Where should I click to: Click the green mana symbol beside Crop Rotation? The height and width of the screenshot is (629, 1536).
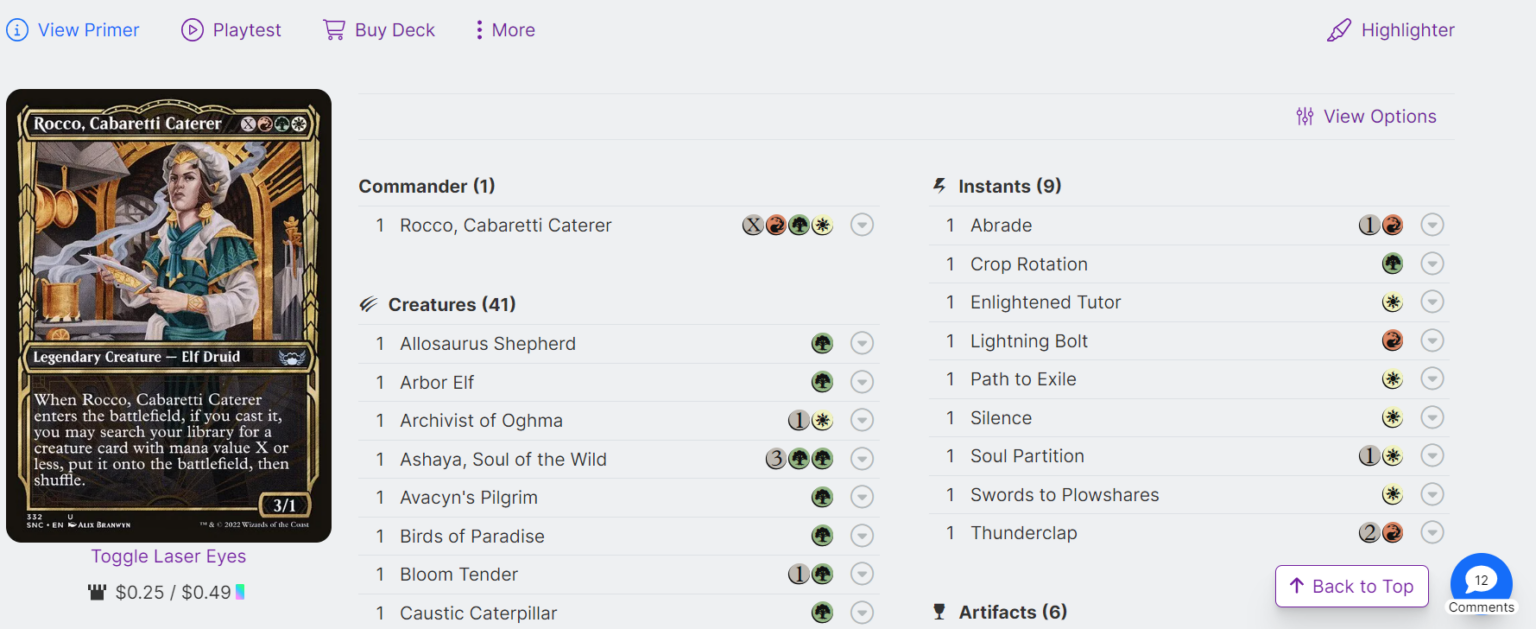pos(1392,264)
